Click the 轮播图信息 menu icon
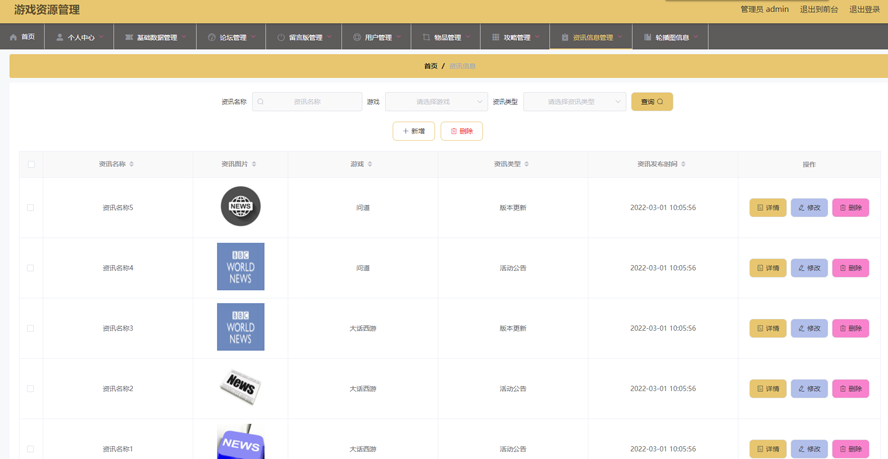The height and width of the screenshot is (459, 888). pos(647,37)
